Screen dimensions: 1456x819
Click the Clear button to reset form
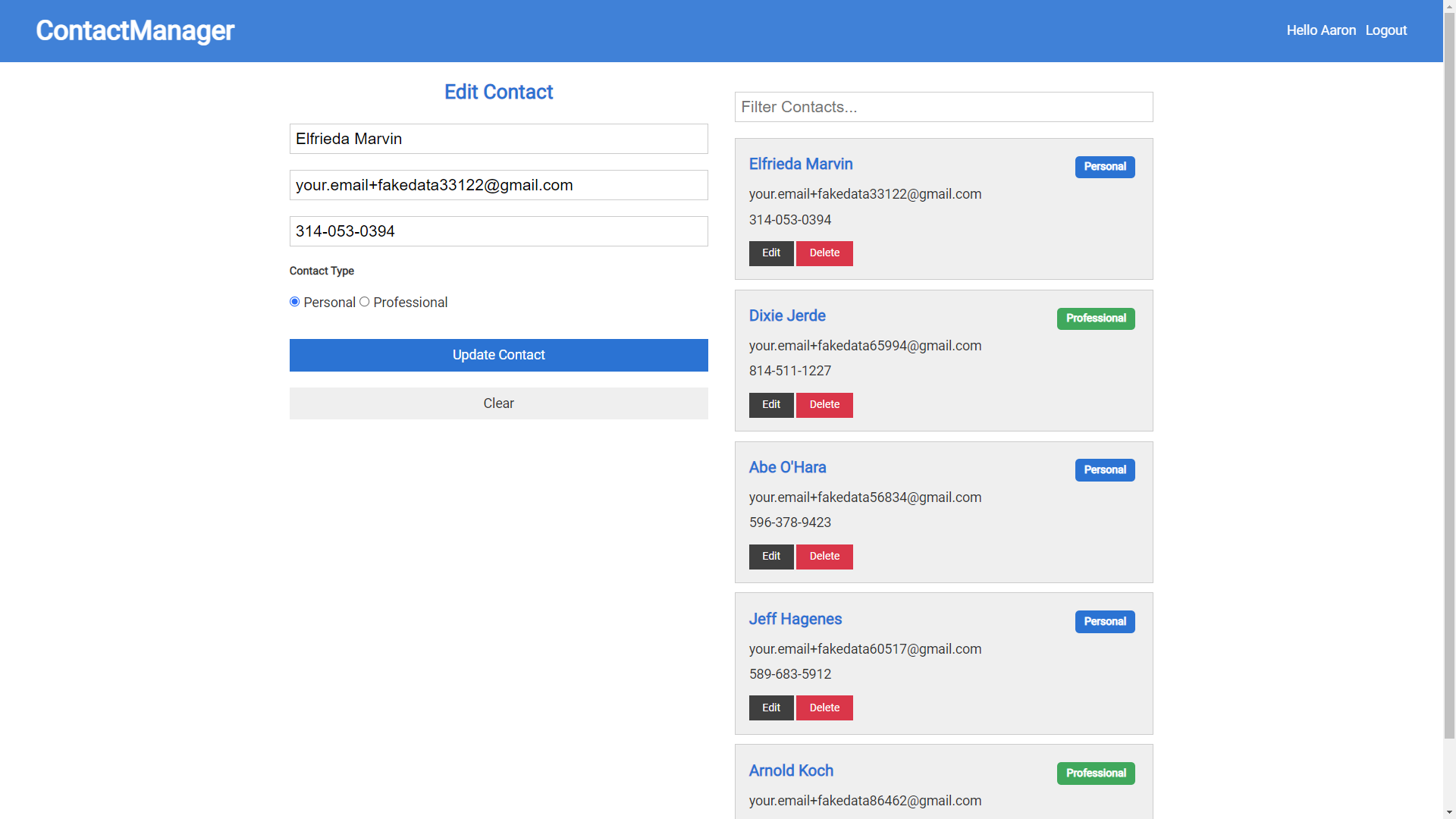(x=498, y=403)
